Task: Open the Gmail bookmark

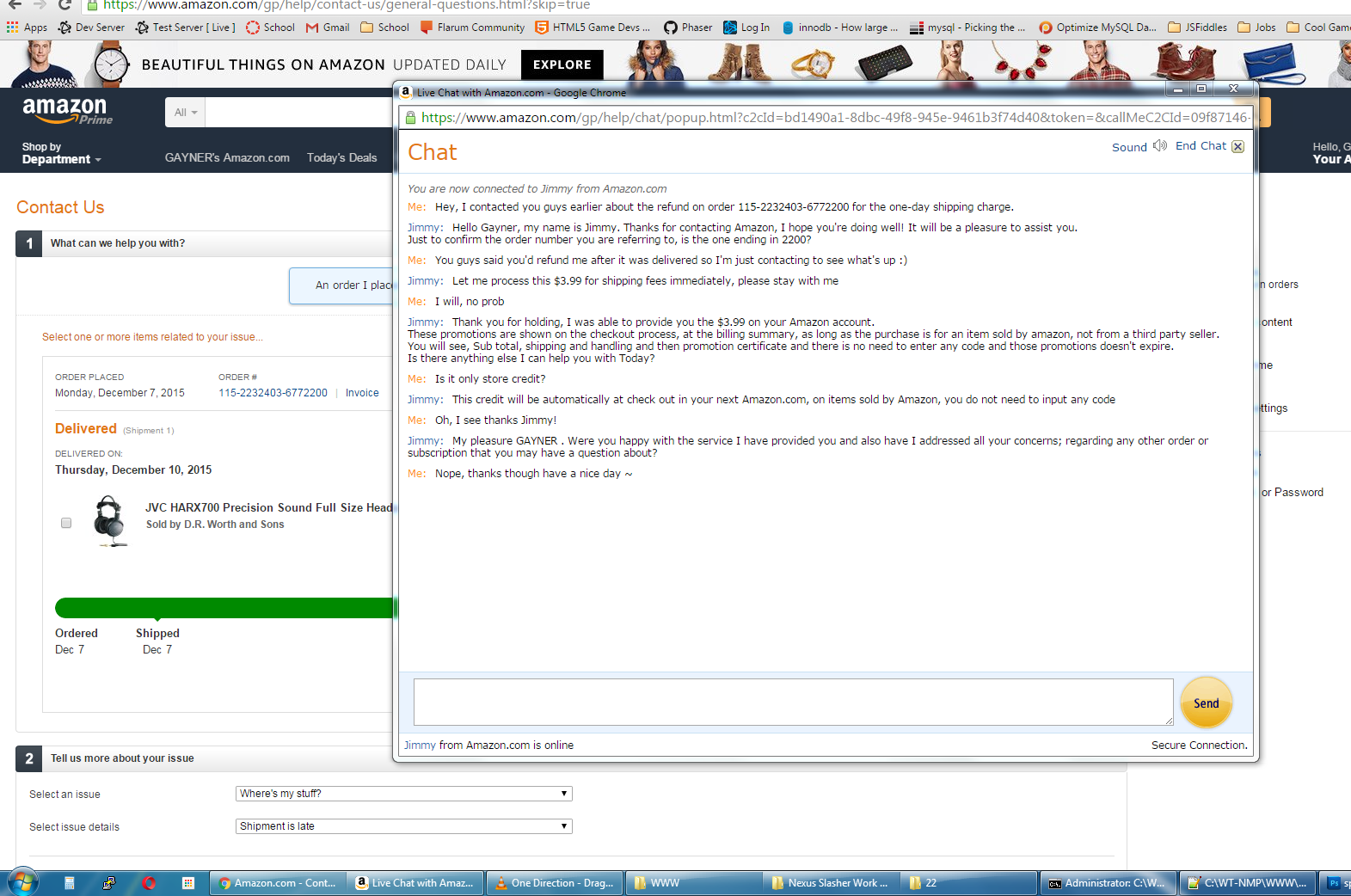Action: [328, 28]
